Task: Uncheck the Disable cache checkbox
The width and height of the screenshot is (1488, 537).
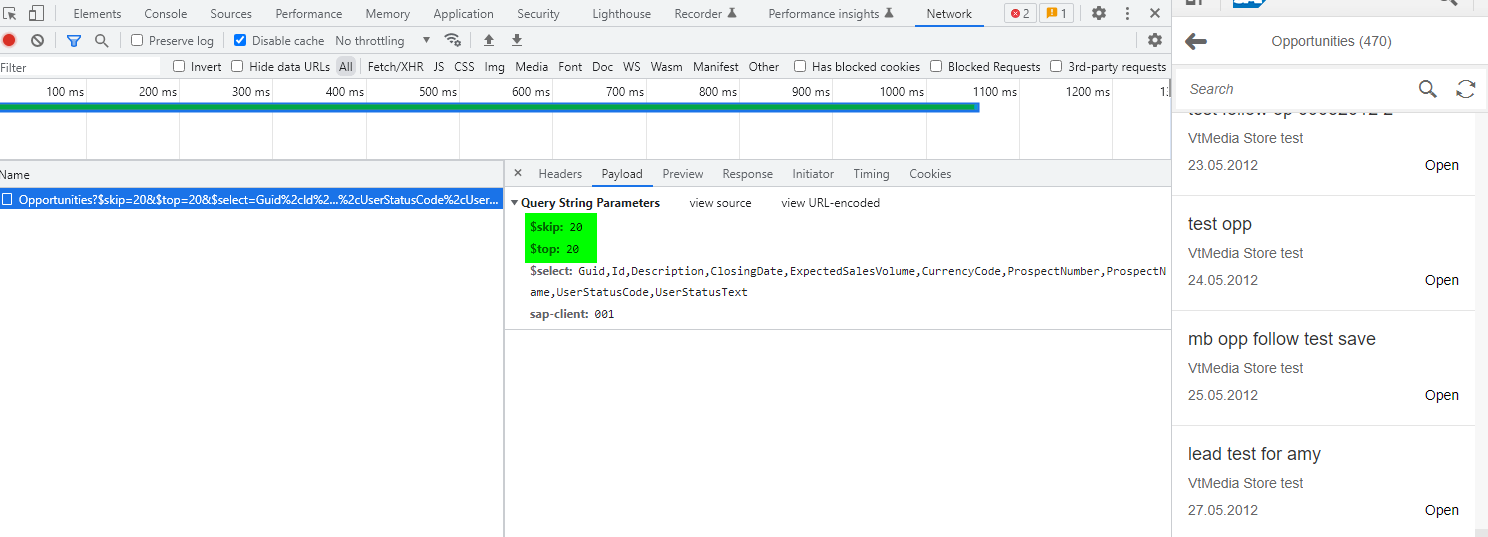Action: coord(240,41)
